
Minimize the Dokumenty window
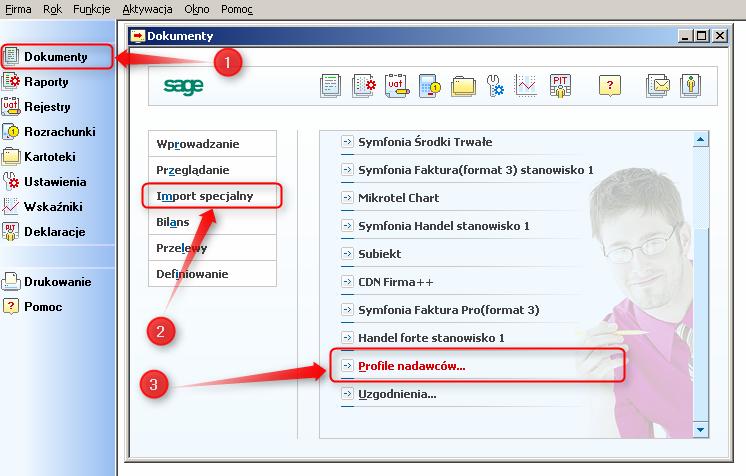click(x=685, y=36)
